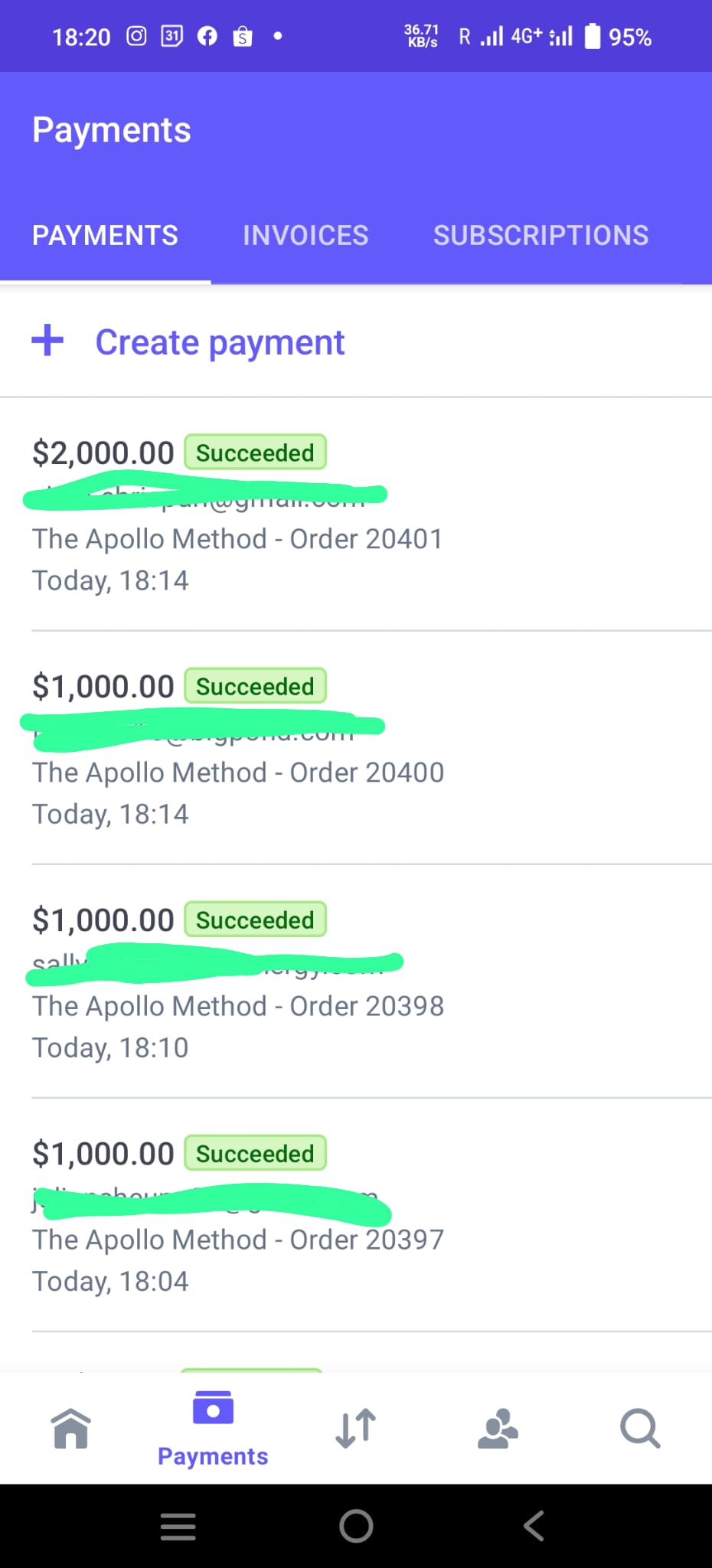This screenshot has height=1568, width=712.
Task: Tap the Today, 18:04 payment timestamp
Action: pyautogui.click(x=110, y=1281)
